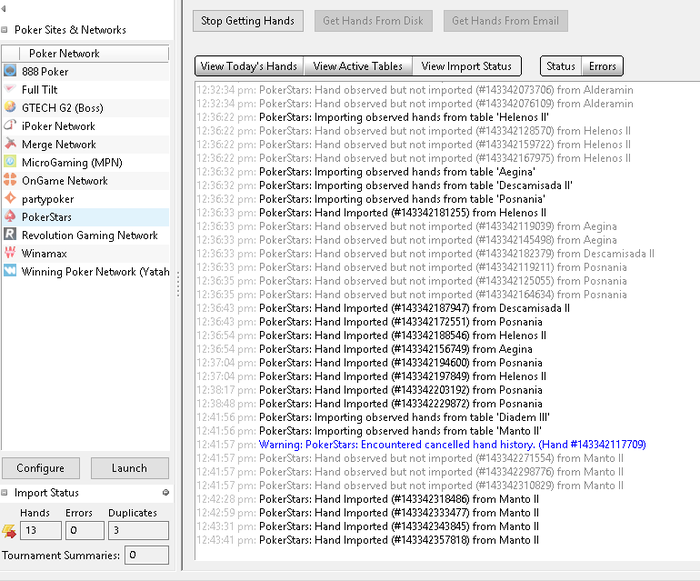Viewport: 700px width, 581px height.
Task: Click the Winning Poker Network icon
Action: [10, 271]
